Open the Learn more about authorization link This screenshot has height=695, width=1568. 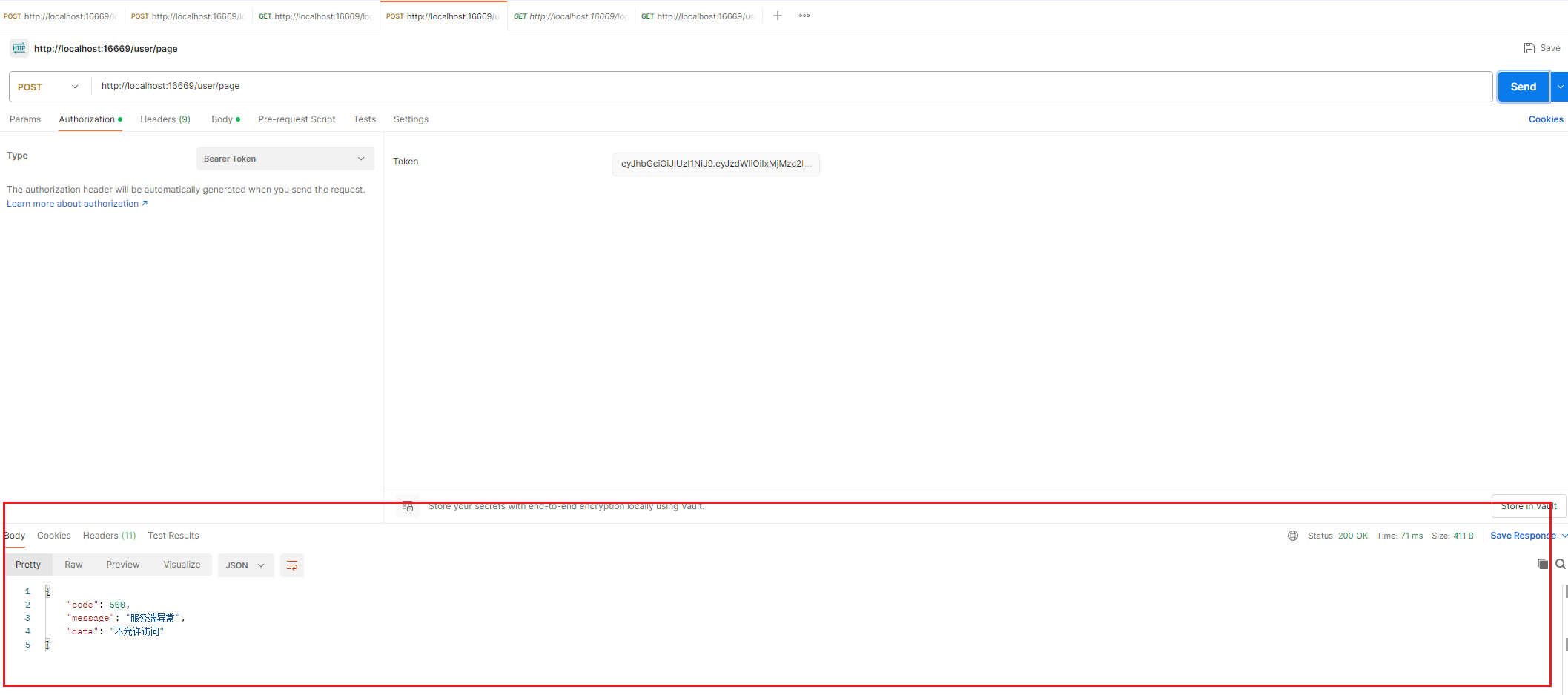coord(73,203)
